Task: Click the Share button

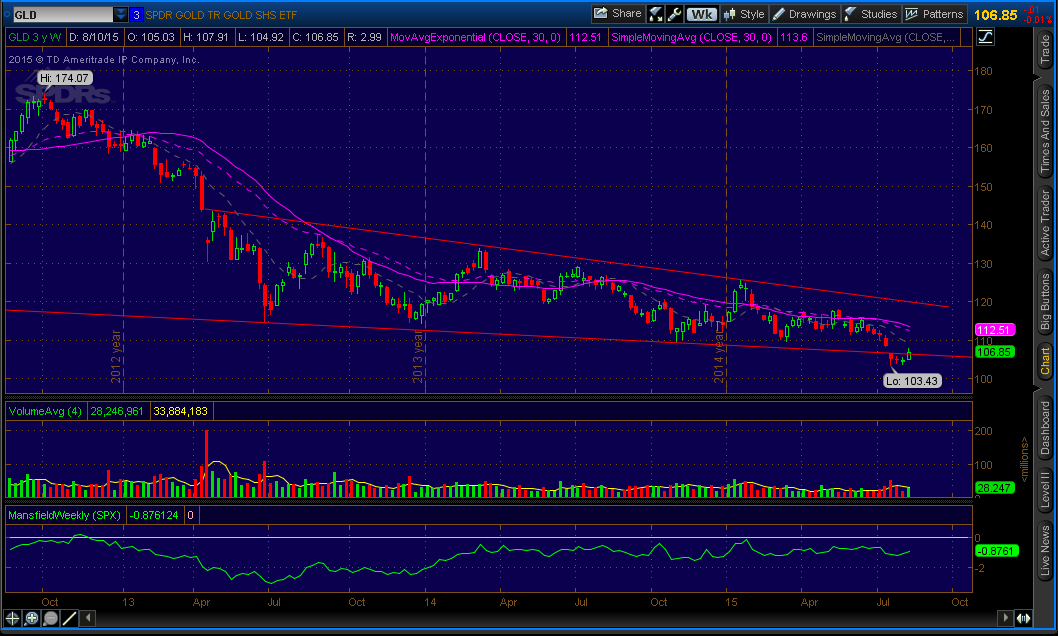Action: click(618, 14)
